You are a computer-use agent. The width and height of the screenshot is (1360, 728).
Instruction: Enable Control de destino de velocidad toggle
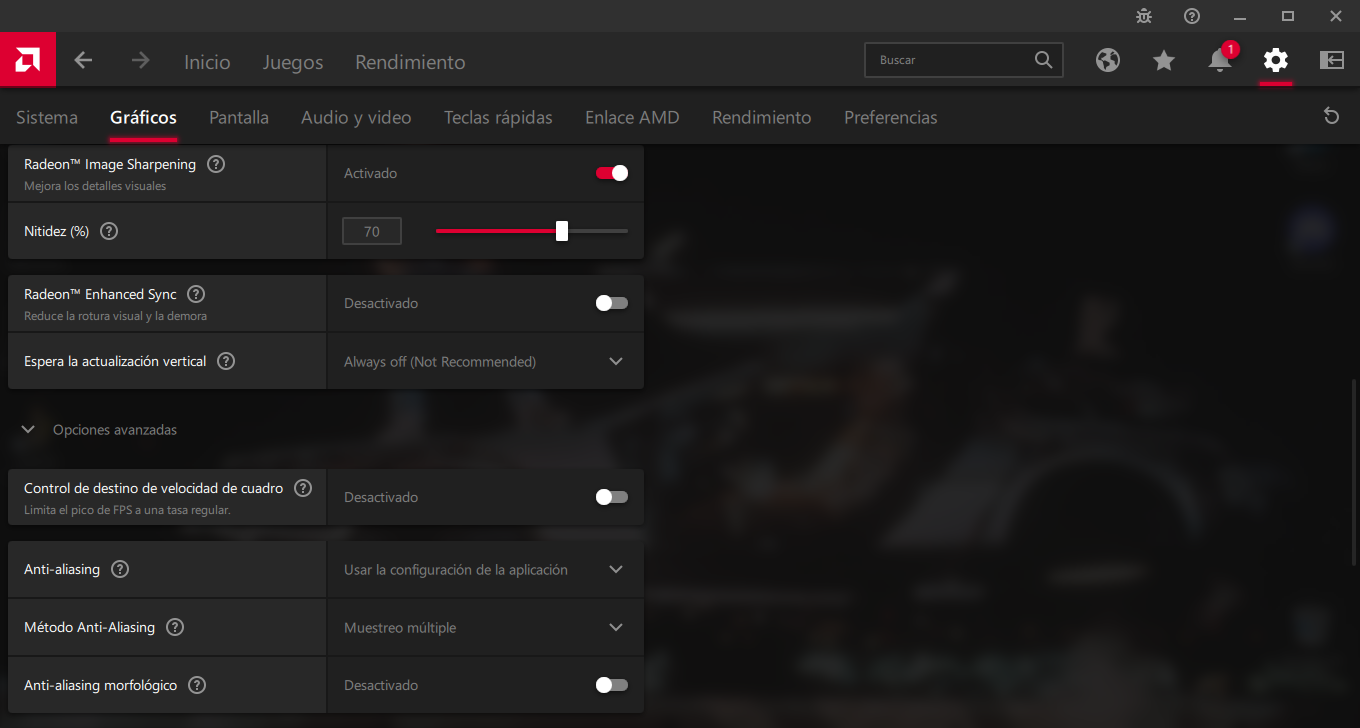pyautogui.click(x=612, y=497)
